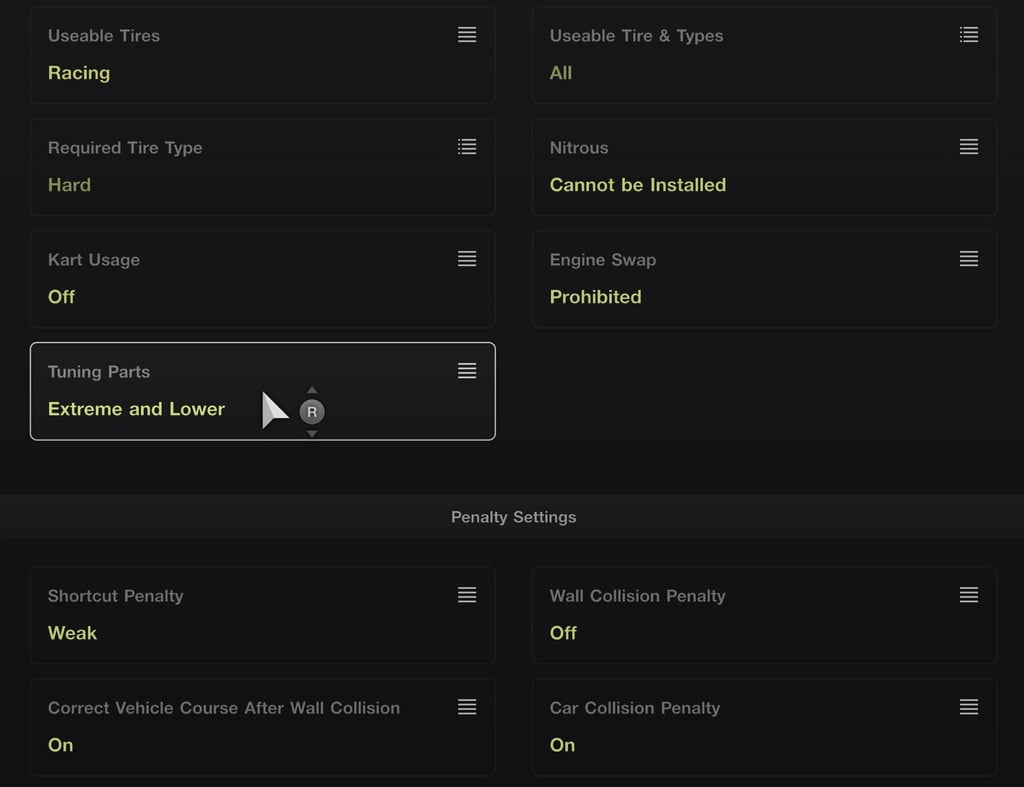Select the Penalty Settings section header
The height and width of the screenshot is (787, 1024).
click(x=513, y=517)
